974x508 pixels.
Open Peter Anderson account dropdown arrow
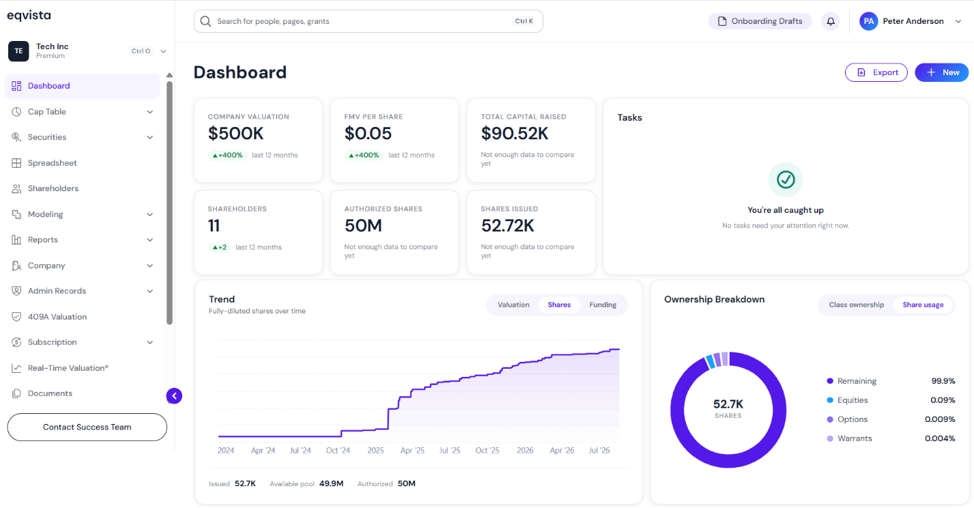click(958, 21)
